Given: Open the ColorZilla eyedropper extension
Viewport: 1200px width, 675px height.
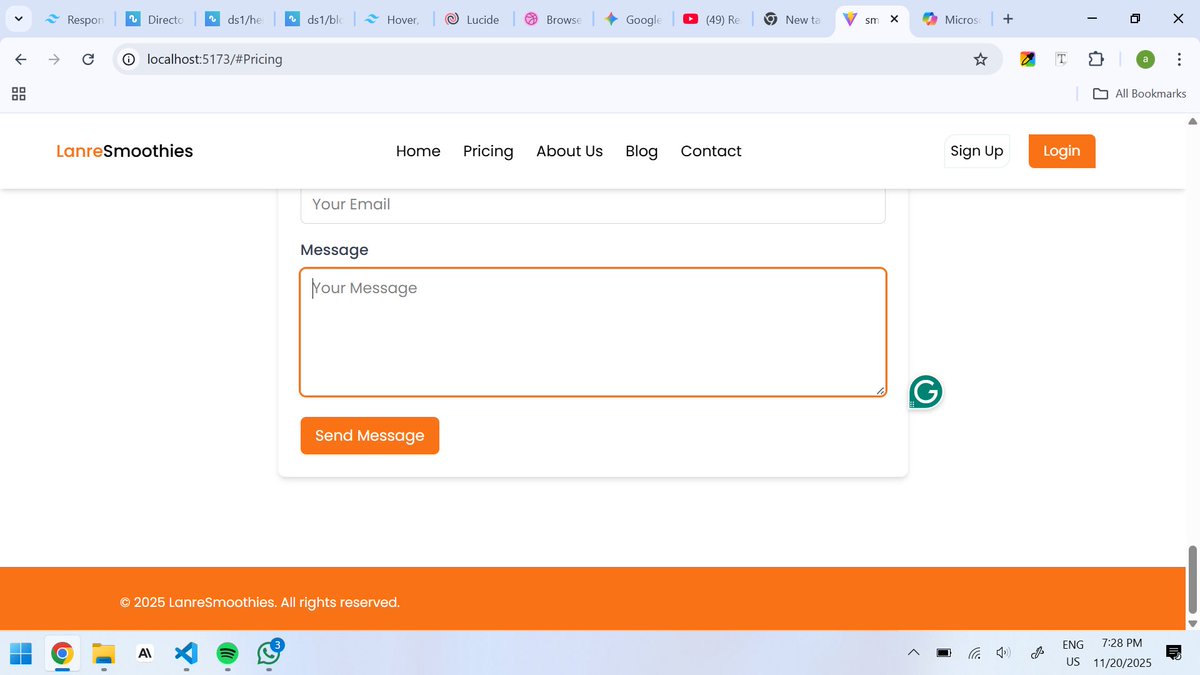Looking at the screenshot, I should [1026, 59].
